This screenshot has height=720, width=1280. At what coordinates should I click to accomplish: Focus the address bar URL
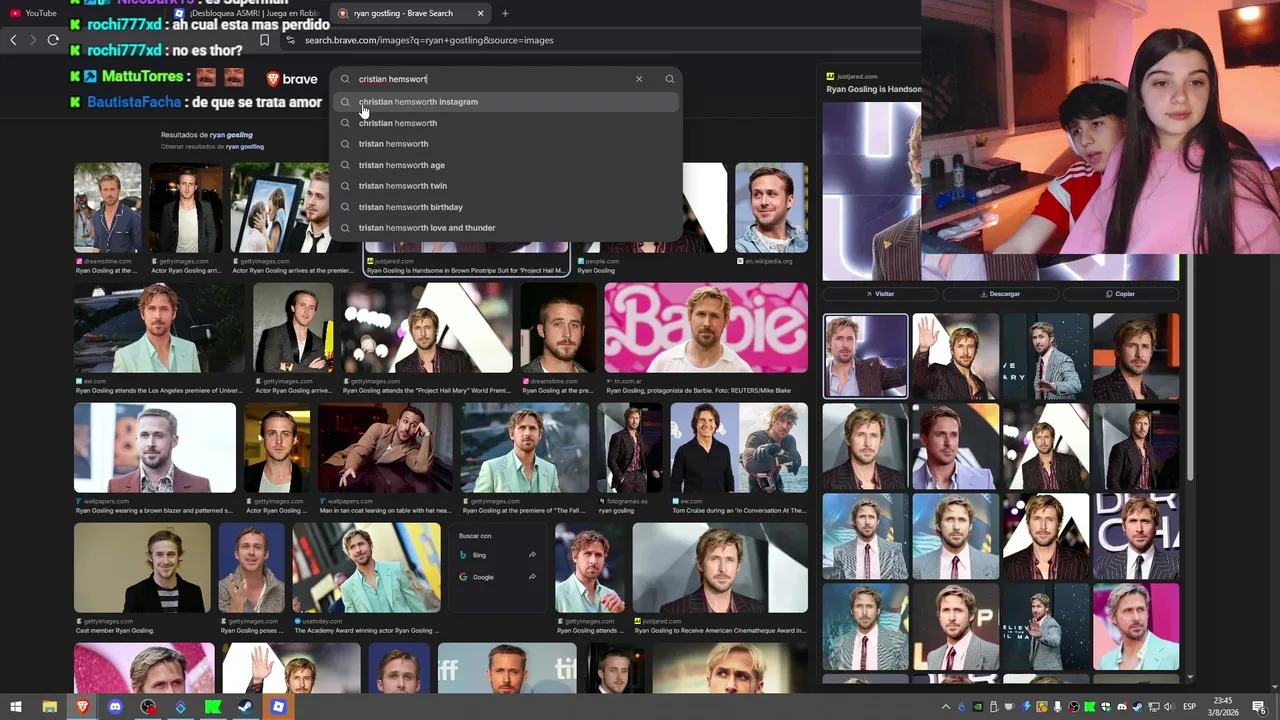[429, 40]
